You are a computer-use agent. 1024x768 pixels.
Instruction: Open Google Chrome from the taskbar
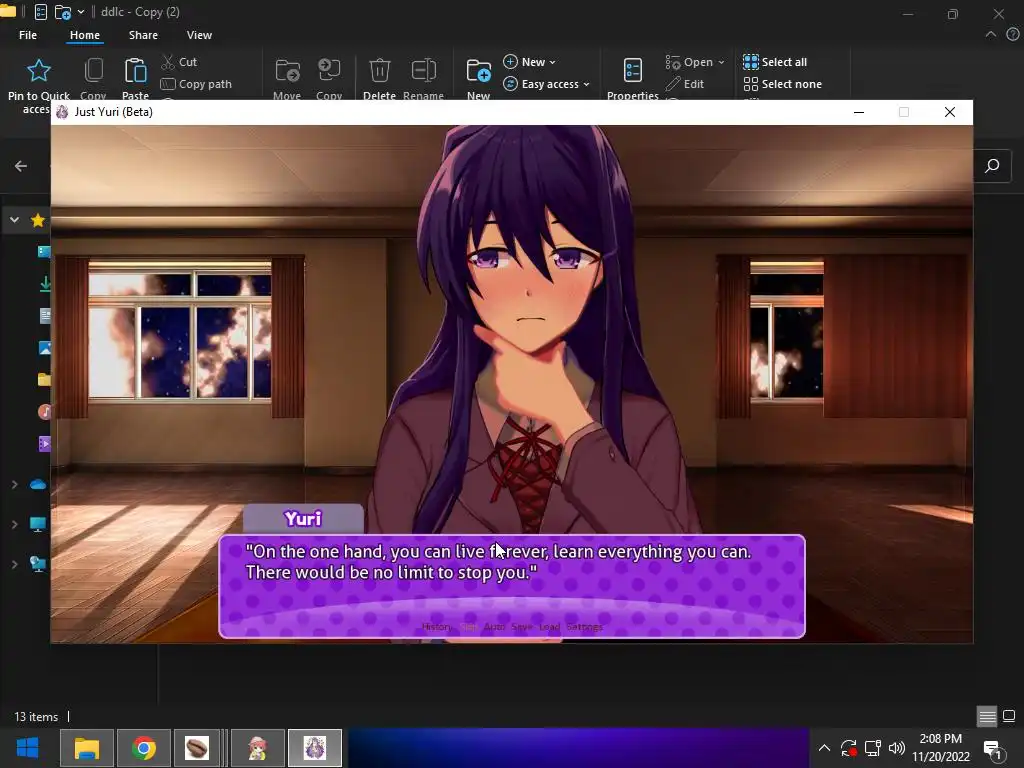click(x=144, y=748)
